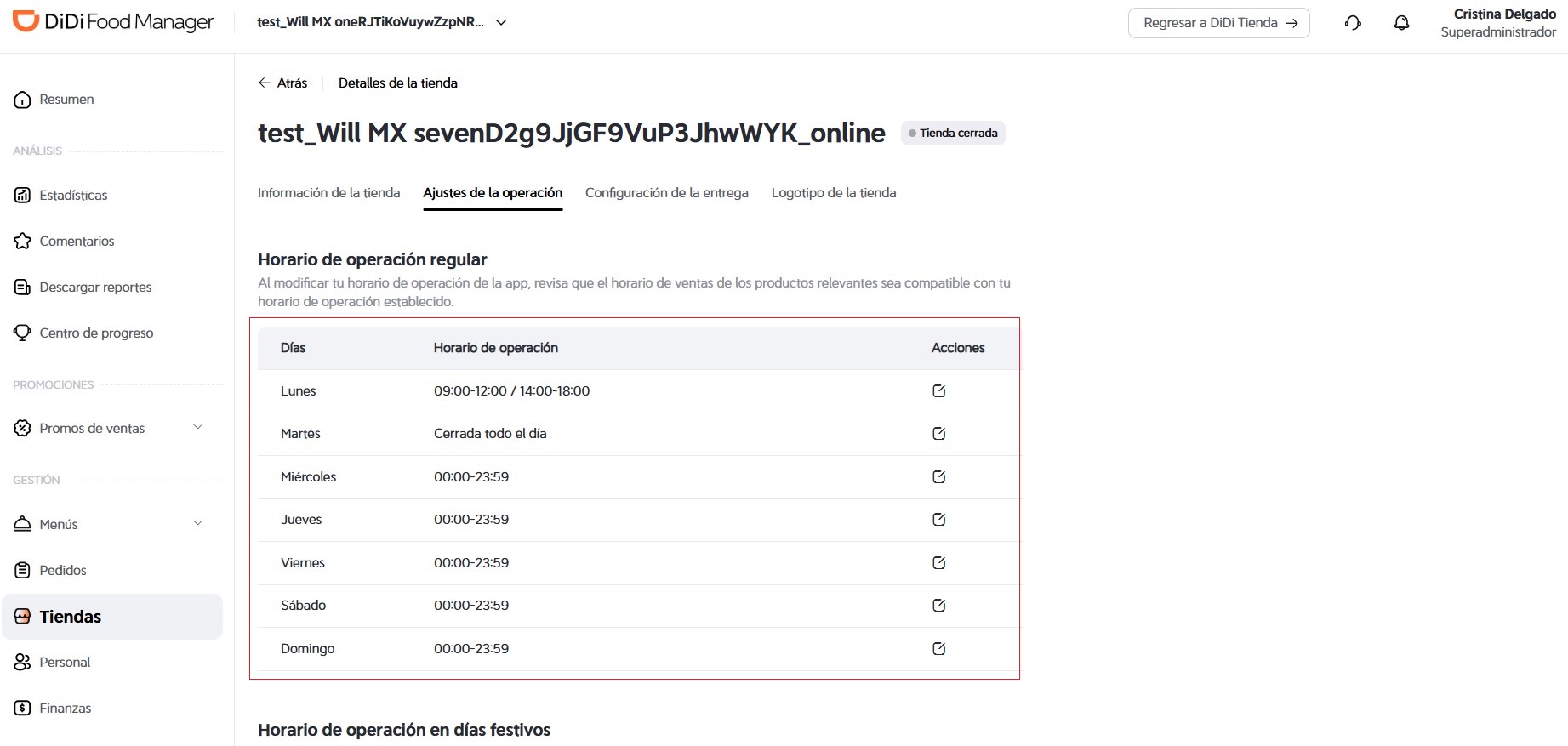
Task: Switch to Información de la tienda tab
Action: [328, 193]
